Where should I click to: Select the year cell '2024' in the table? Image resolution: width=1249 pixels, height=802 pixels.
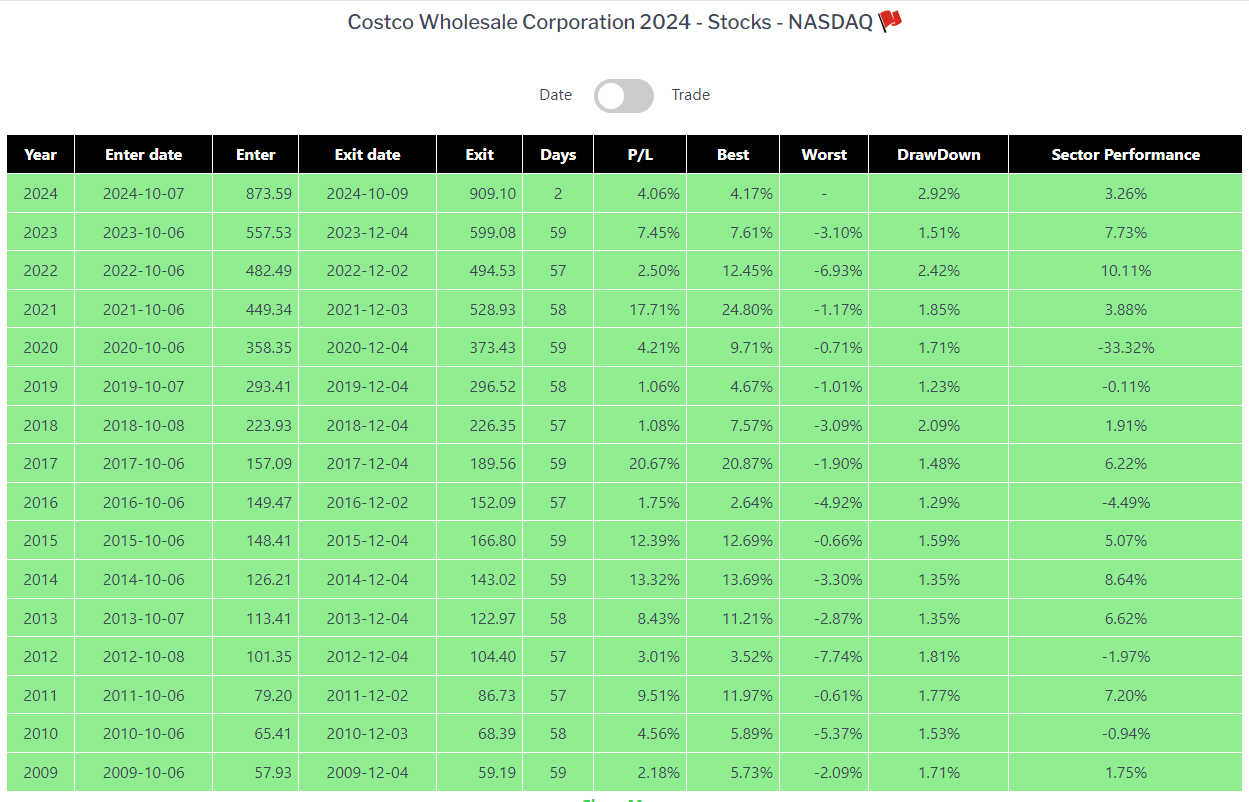click(x=41, y=194)
